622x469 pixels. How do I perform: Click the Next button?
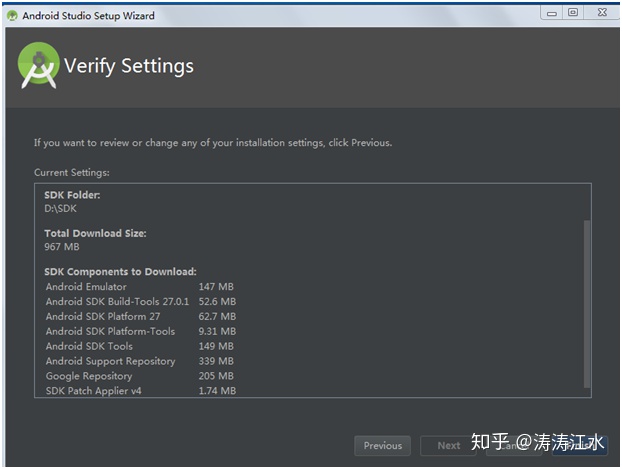(x=448, y=446)
